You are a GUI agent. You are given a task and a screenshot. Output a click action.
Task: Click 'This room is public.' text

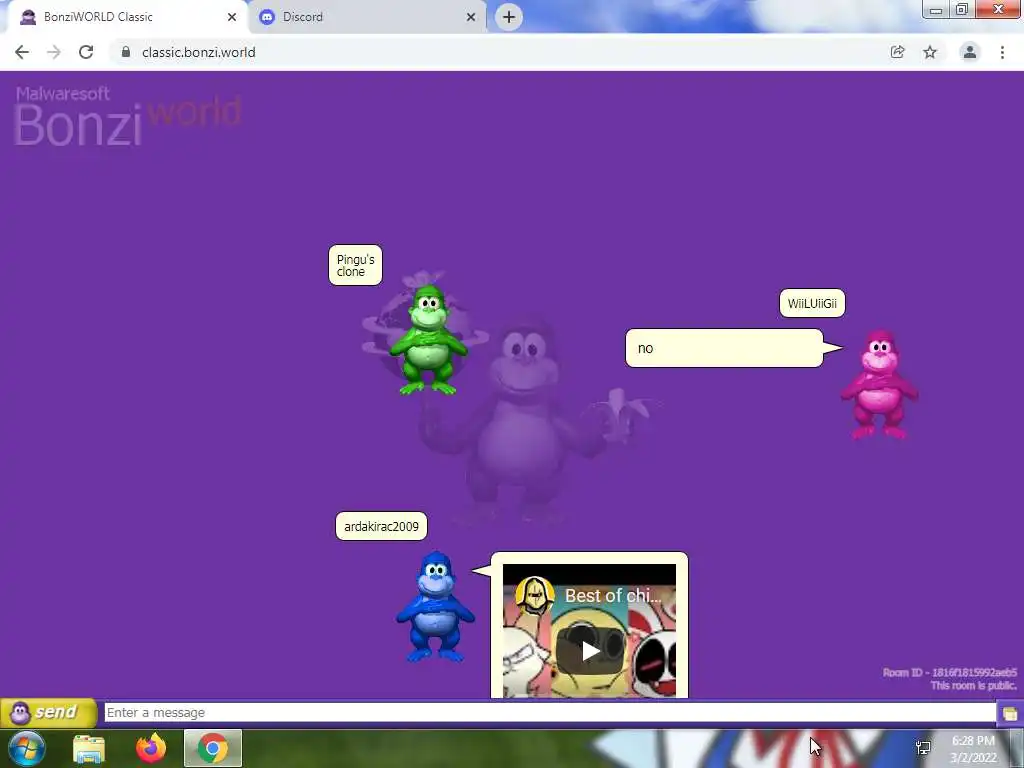coord(973,685)
